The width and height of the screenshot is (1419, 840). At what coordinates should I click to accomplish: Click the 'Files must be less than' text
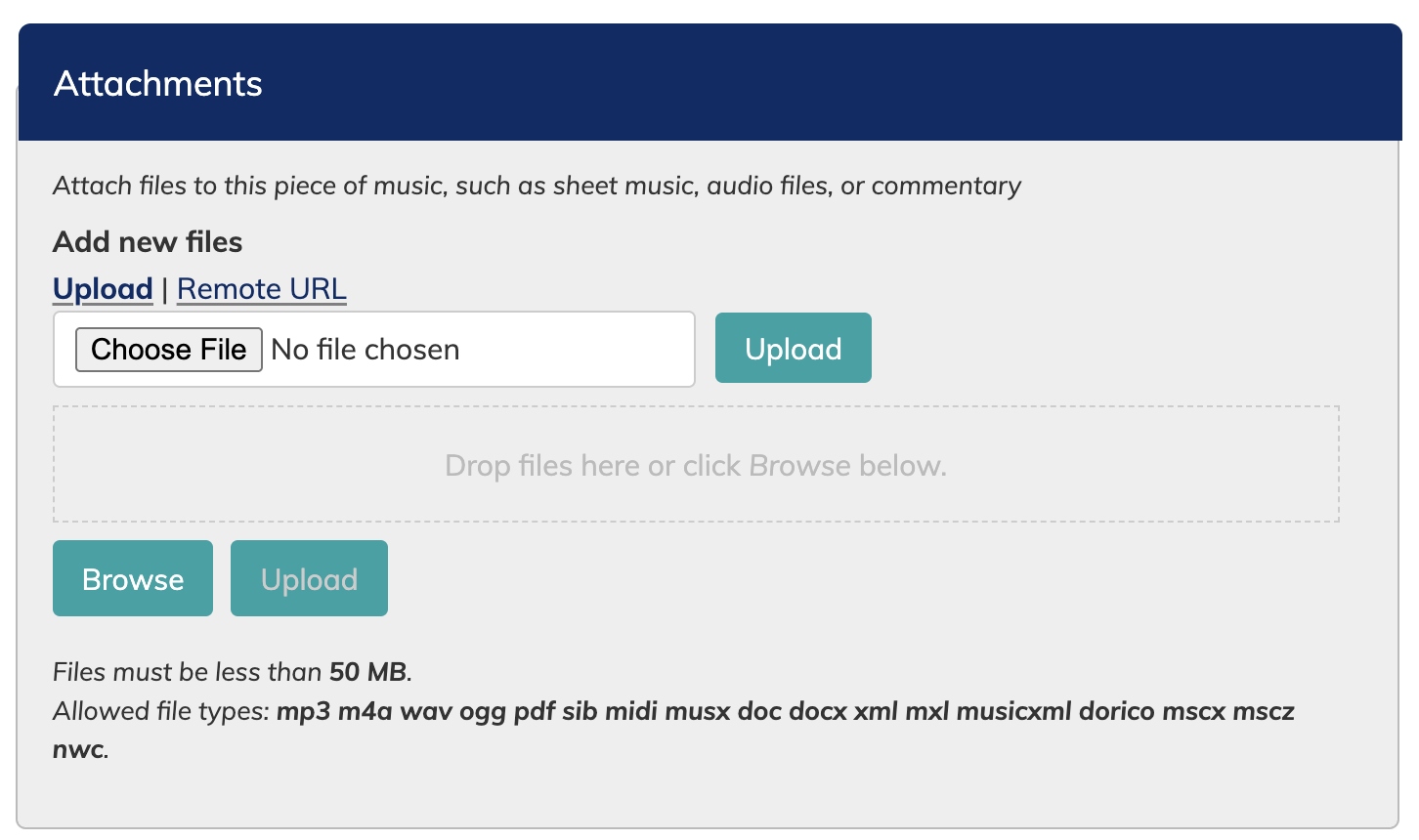click(187, 672)
